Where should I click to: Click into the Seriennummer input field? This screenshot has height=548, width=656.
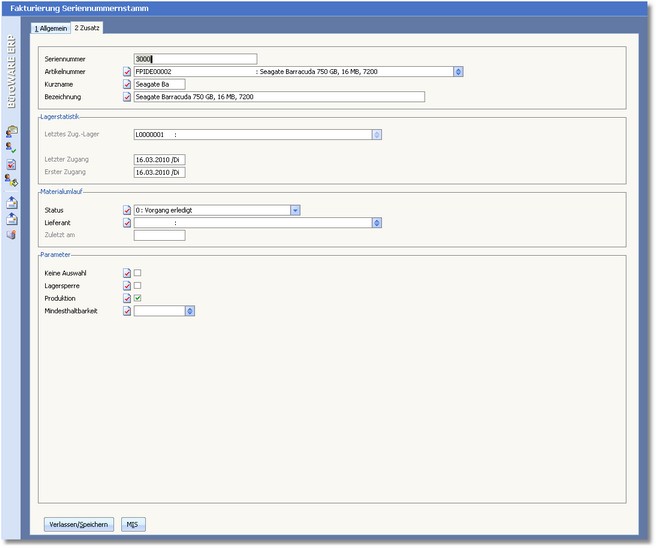click(x=194, y=59)
